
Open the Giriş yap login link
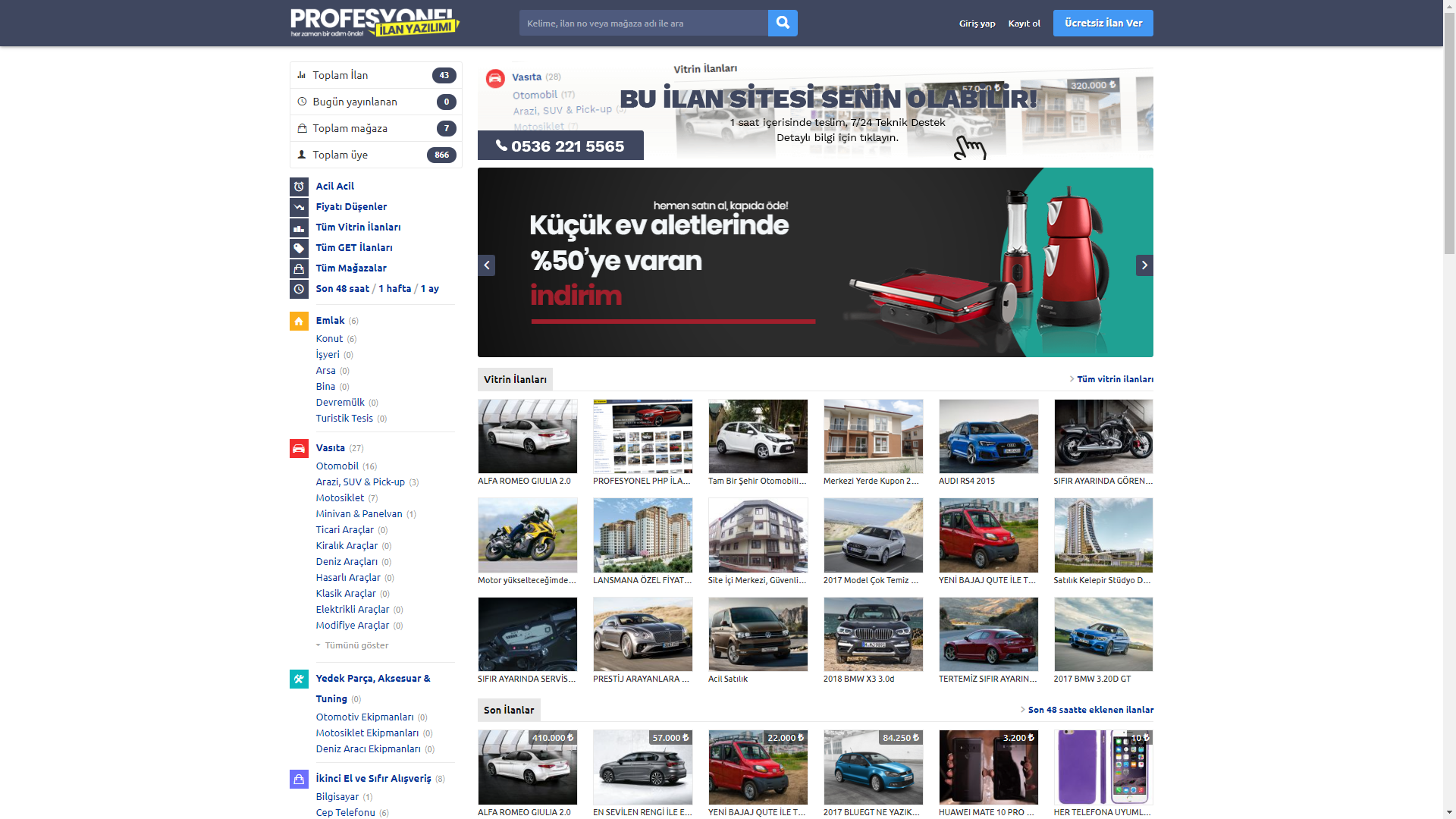(x=977, y=24)
